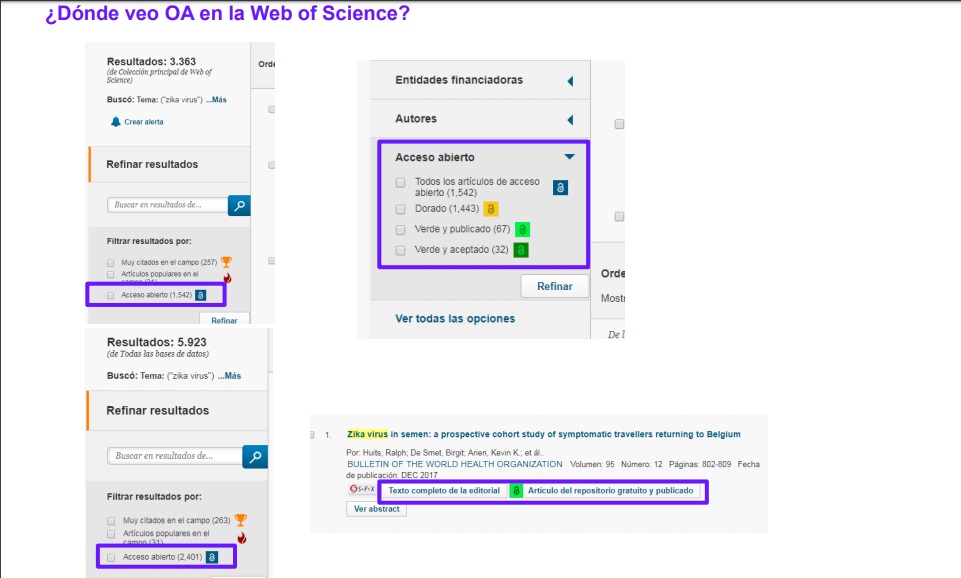961x578 pixels.
Task: Click the bell icon beside Crear alerta
Action: [x=115, y=121]
